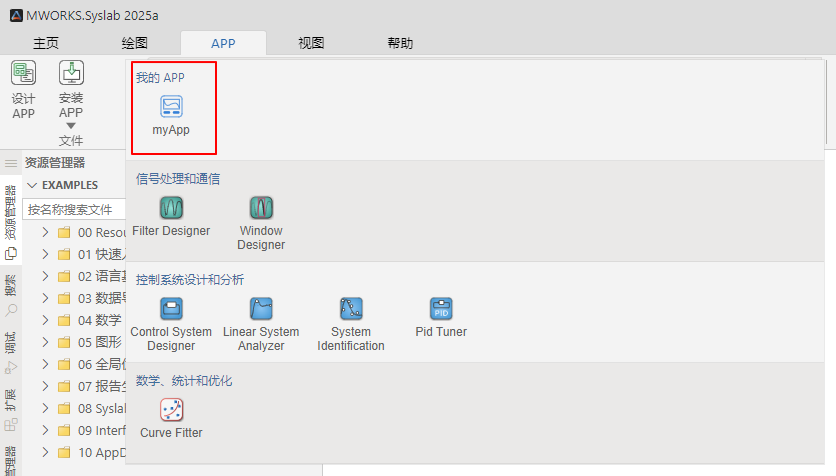Select the 08 Syslab folder
The height and width of the screenshot is (476, 836).
click(98, 408)
